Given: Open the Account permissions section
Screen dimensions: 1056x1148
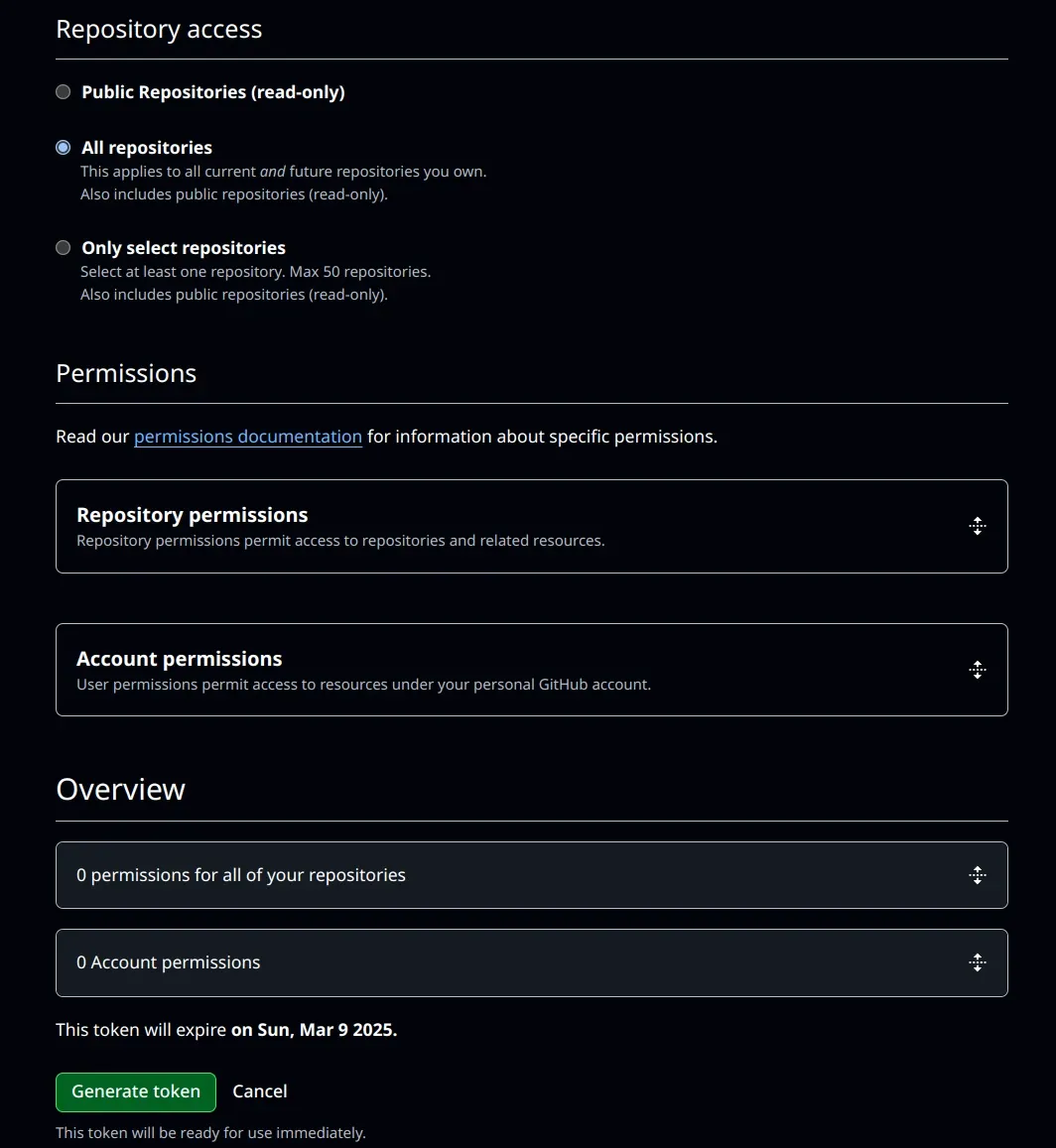Looking at the screenshot, I should [180, 658].
